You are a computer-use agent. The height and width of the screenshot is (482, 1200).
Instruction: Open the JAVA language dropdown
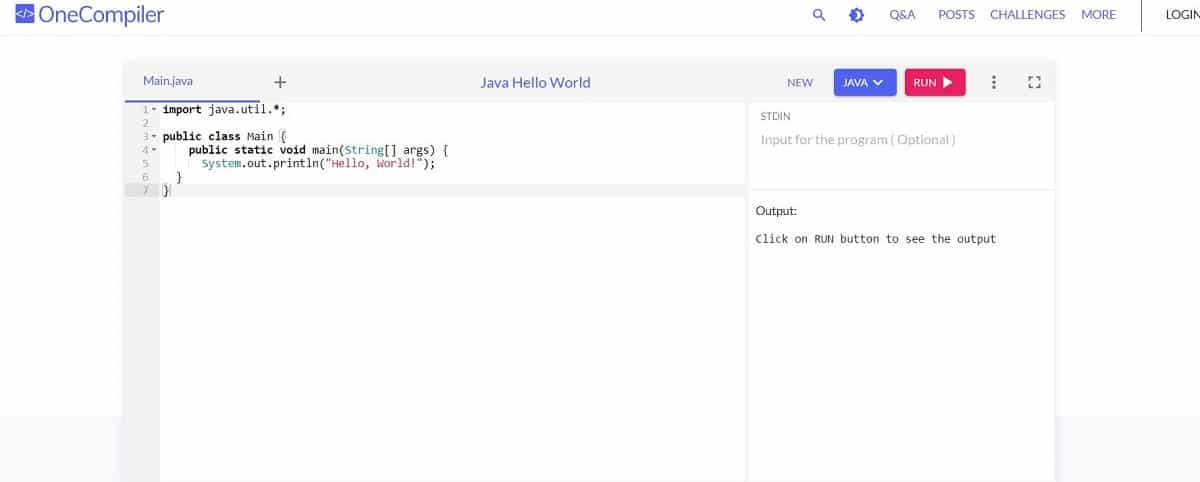point(865,82)
